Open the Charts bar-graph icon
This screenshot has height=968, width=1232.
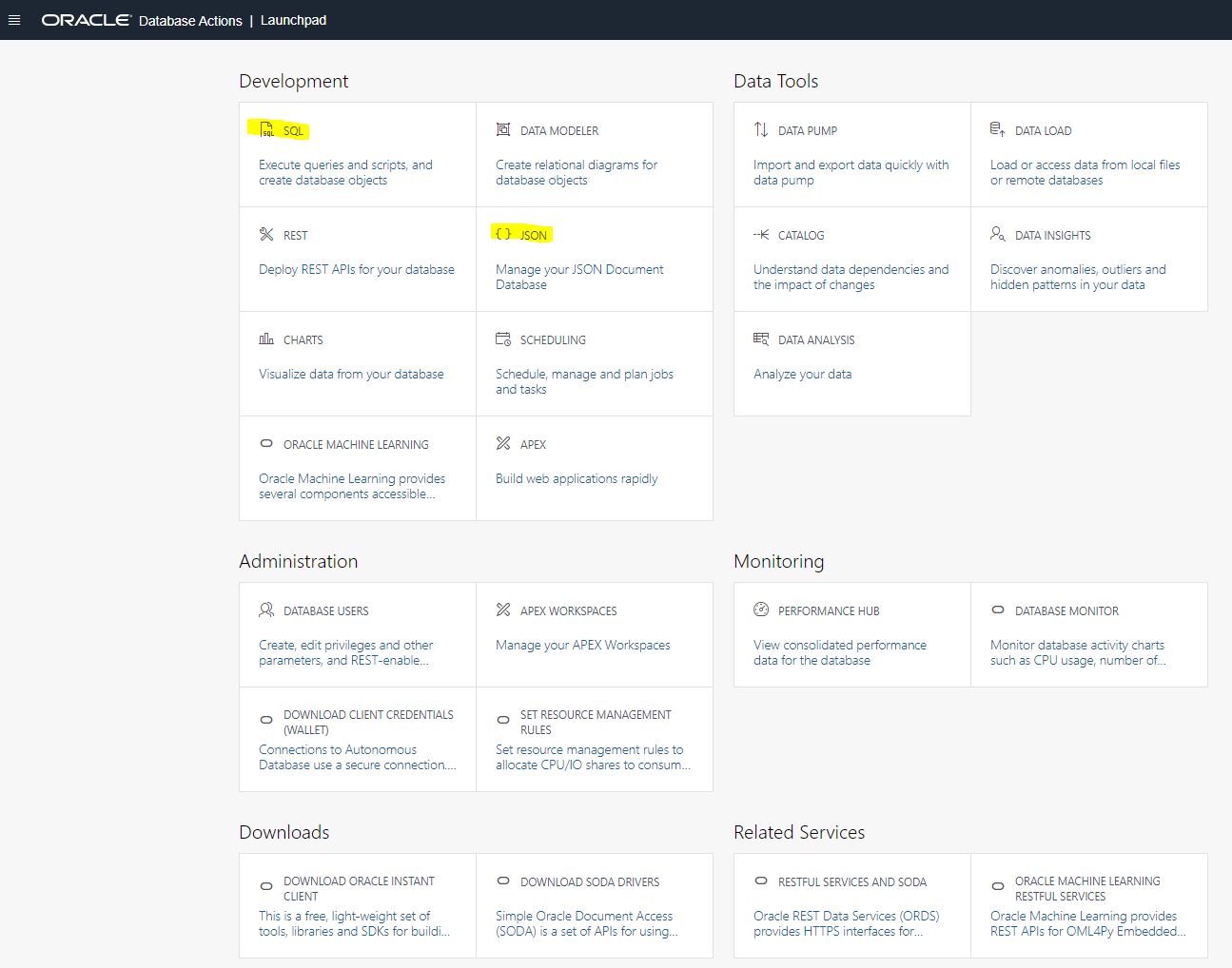265,339
